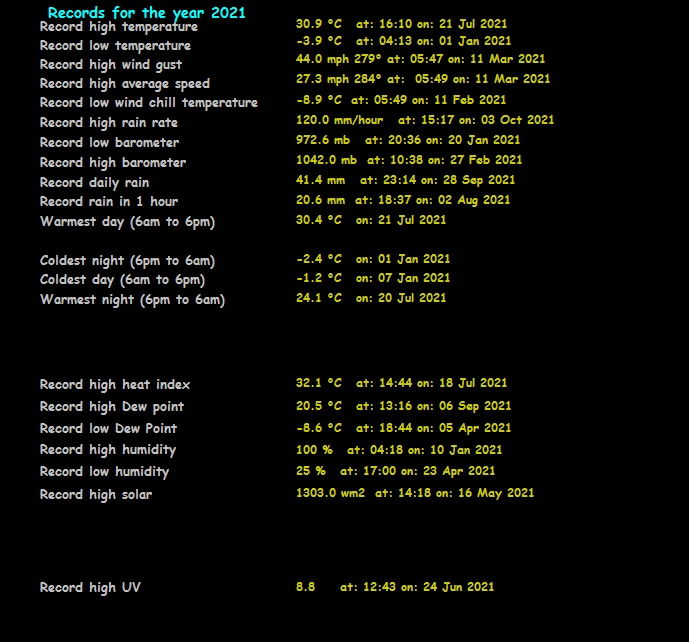This screenshot has height=642, width=689.
Task: Select the 'Record high temperature' label
Action: pos(118,27)
